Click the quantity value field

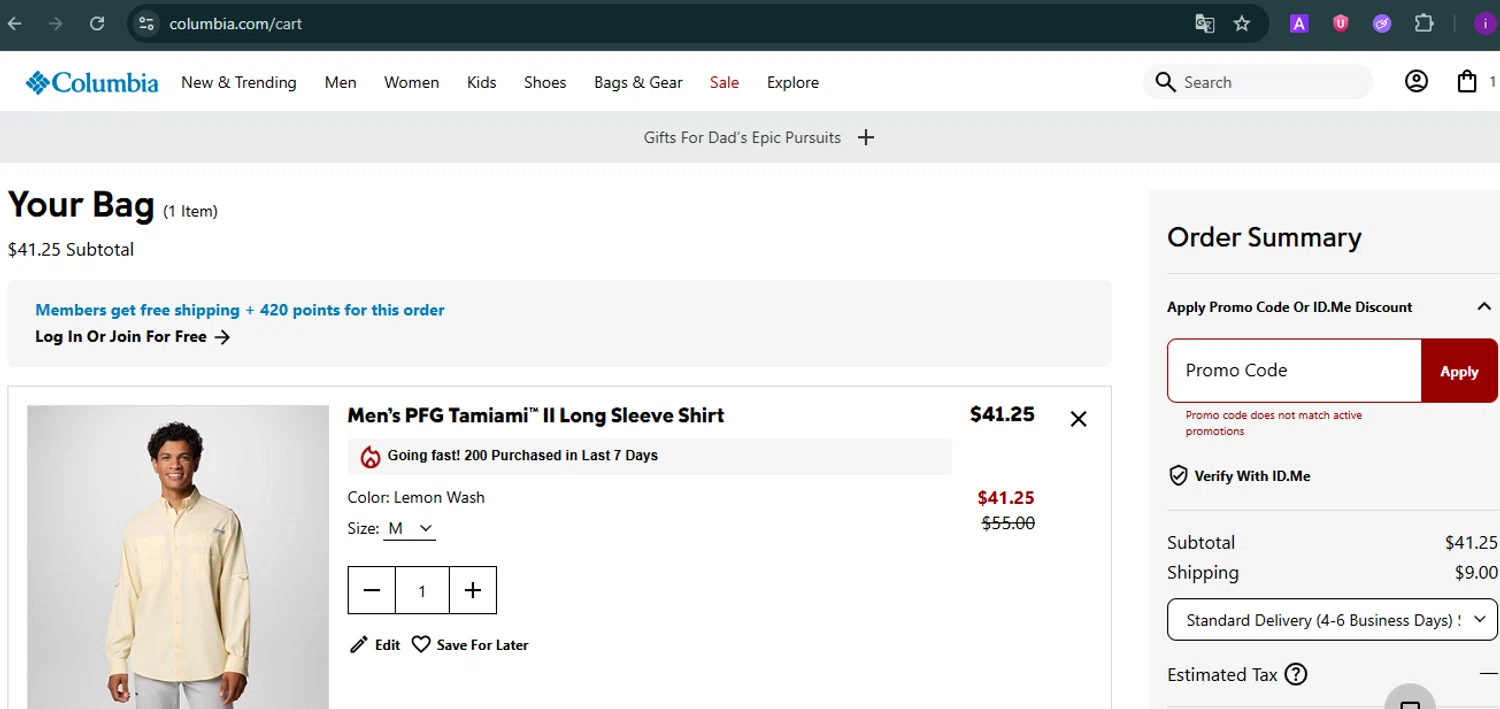click(422, 590)
